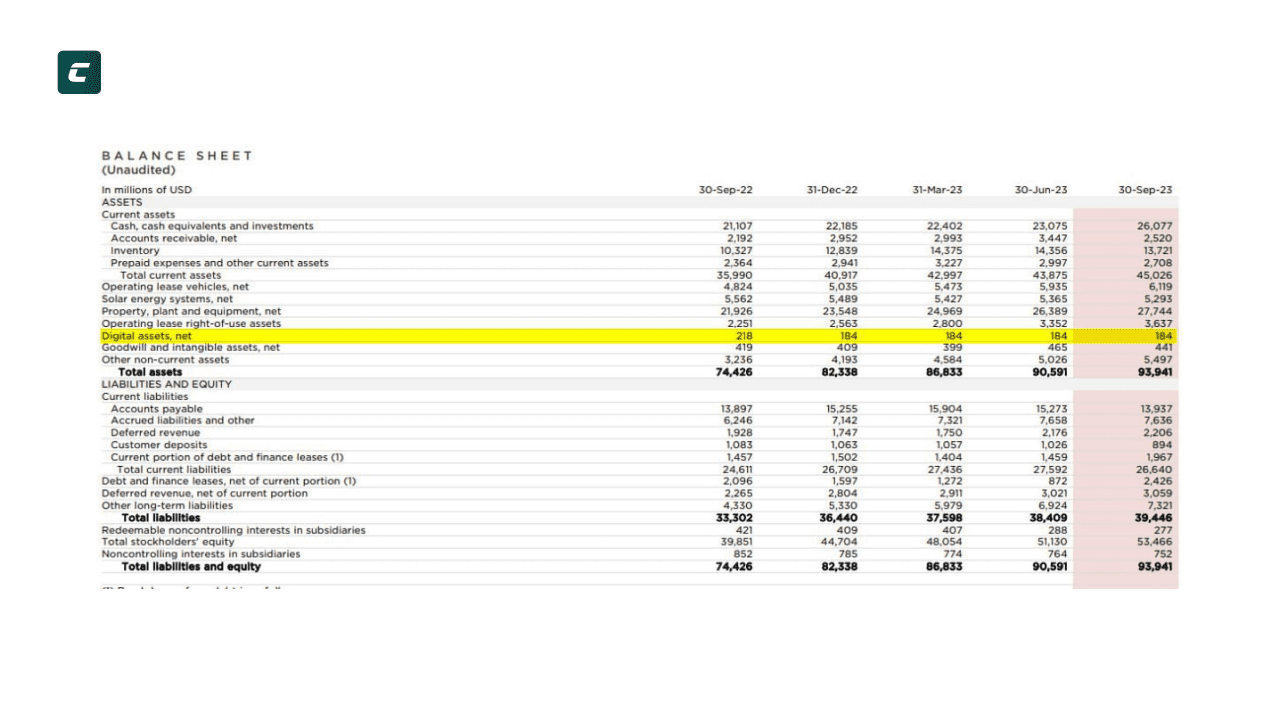Click 'Property, plant and equipment, net' label
The height and width of the screenshot is (720, 1280).
click(x=191, y=311)
